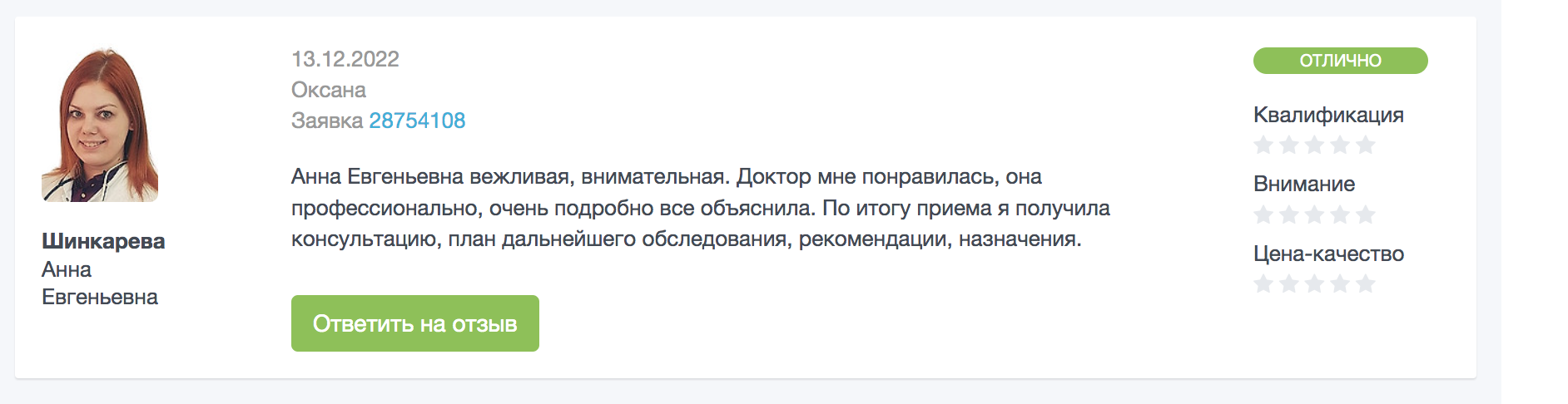Click the Квалификация rating label
The image size is (1568, 404).
[x=1328, y=115]
